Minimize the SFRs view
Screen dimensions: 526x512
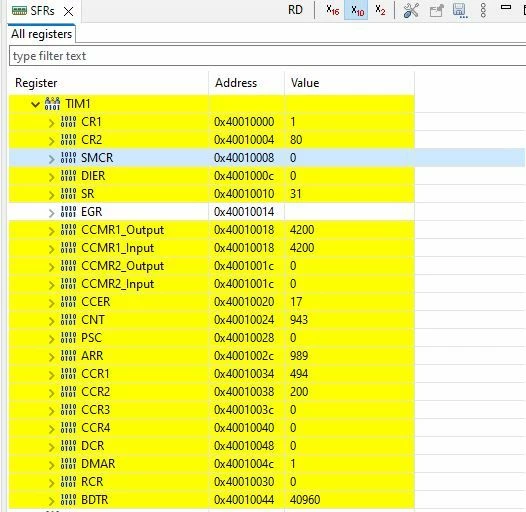(x=506, y=7)
